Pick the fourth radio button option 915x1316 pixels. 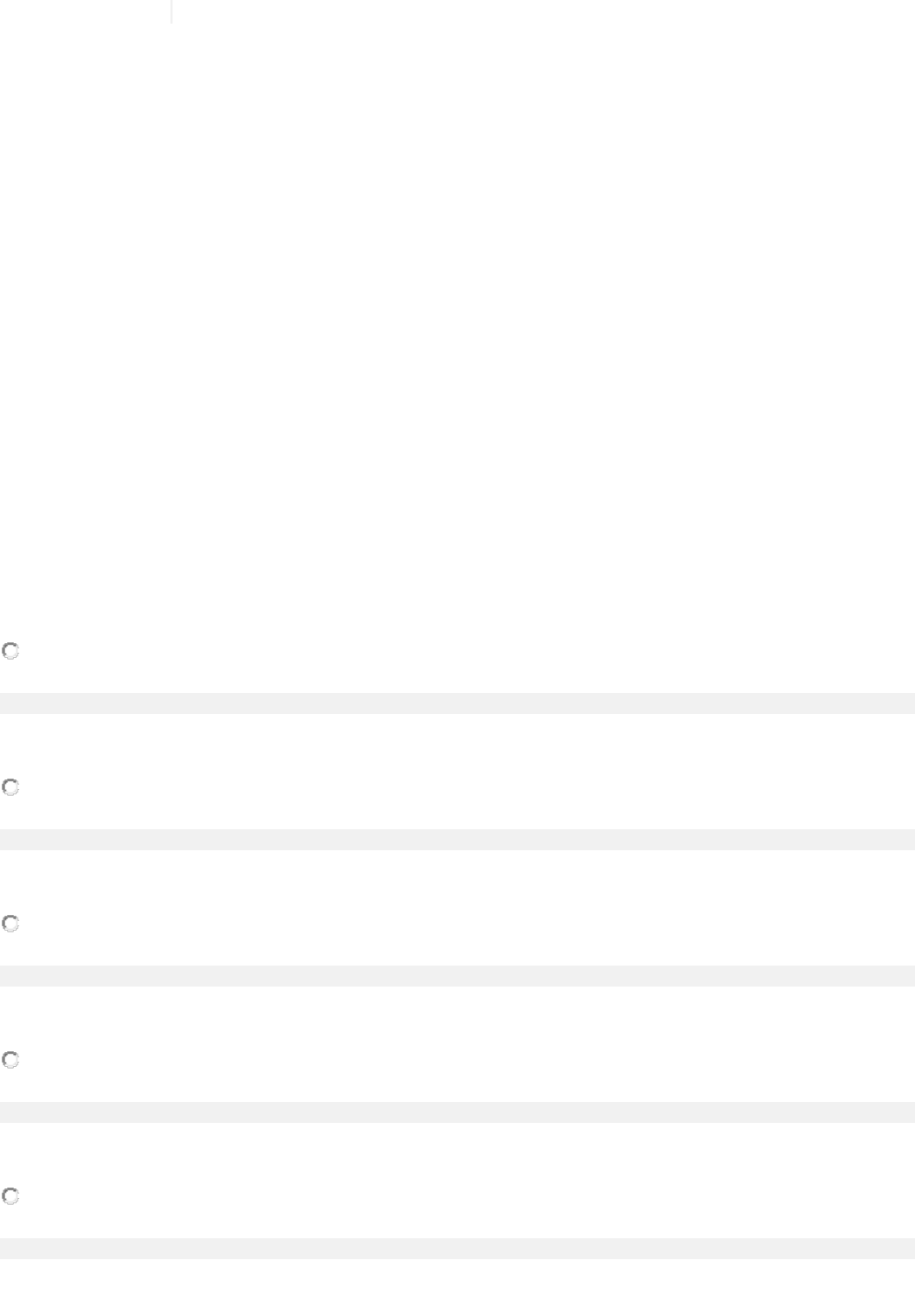pyautogui.click(x=10, y=1060)
